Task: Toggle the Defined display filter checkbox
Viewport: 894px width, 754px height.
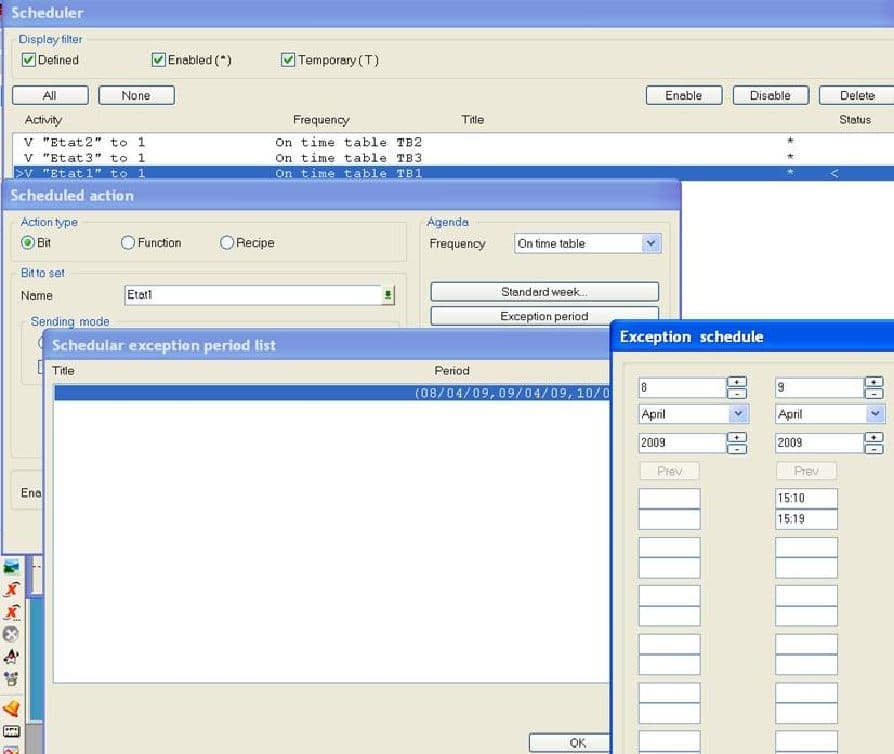Action: pos(29,60)
